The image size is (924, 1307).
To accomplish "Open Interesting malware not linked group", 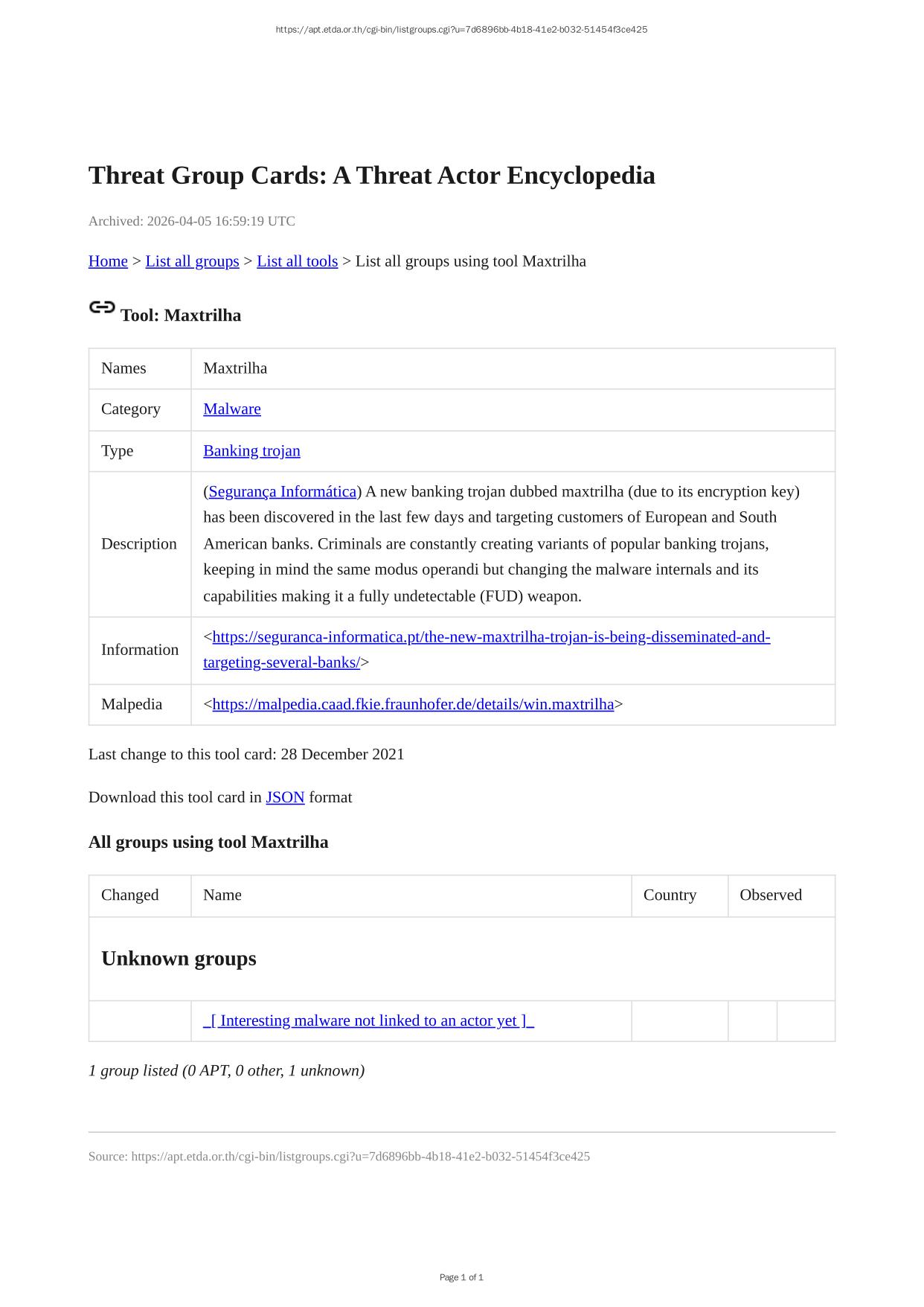I will [368, 1021].
